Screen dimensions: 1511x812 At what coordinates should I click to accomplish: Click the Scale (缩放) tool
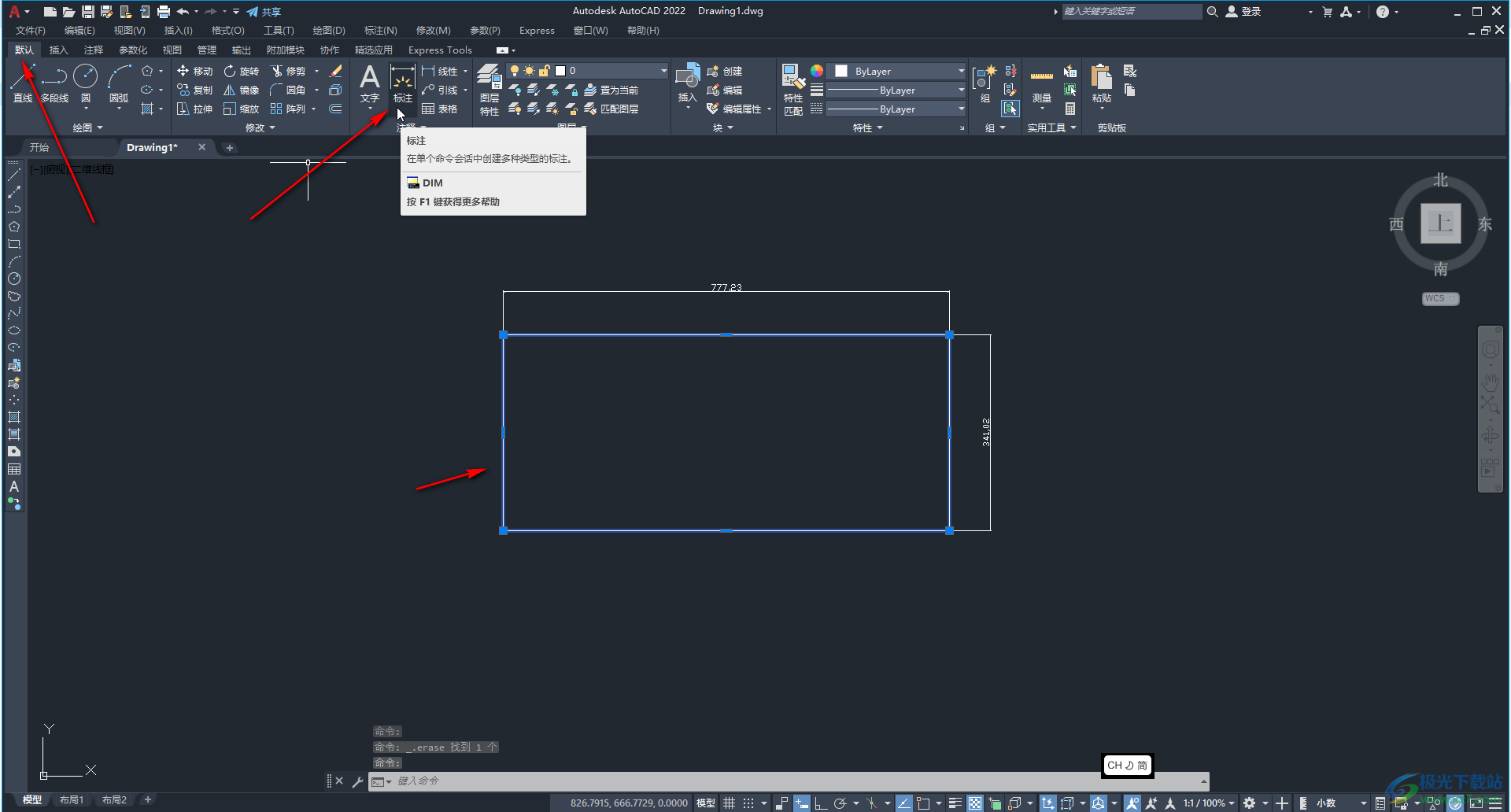coord(241,109)
